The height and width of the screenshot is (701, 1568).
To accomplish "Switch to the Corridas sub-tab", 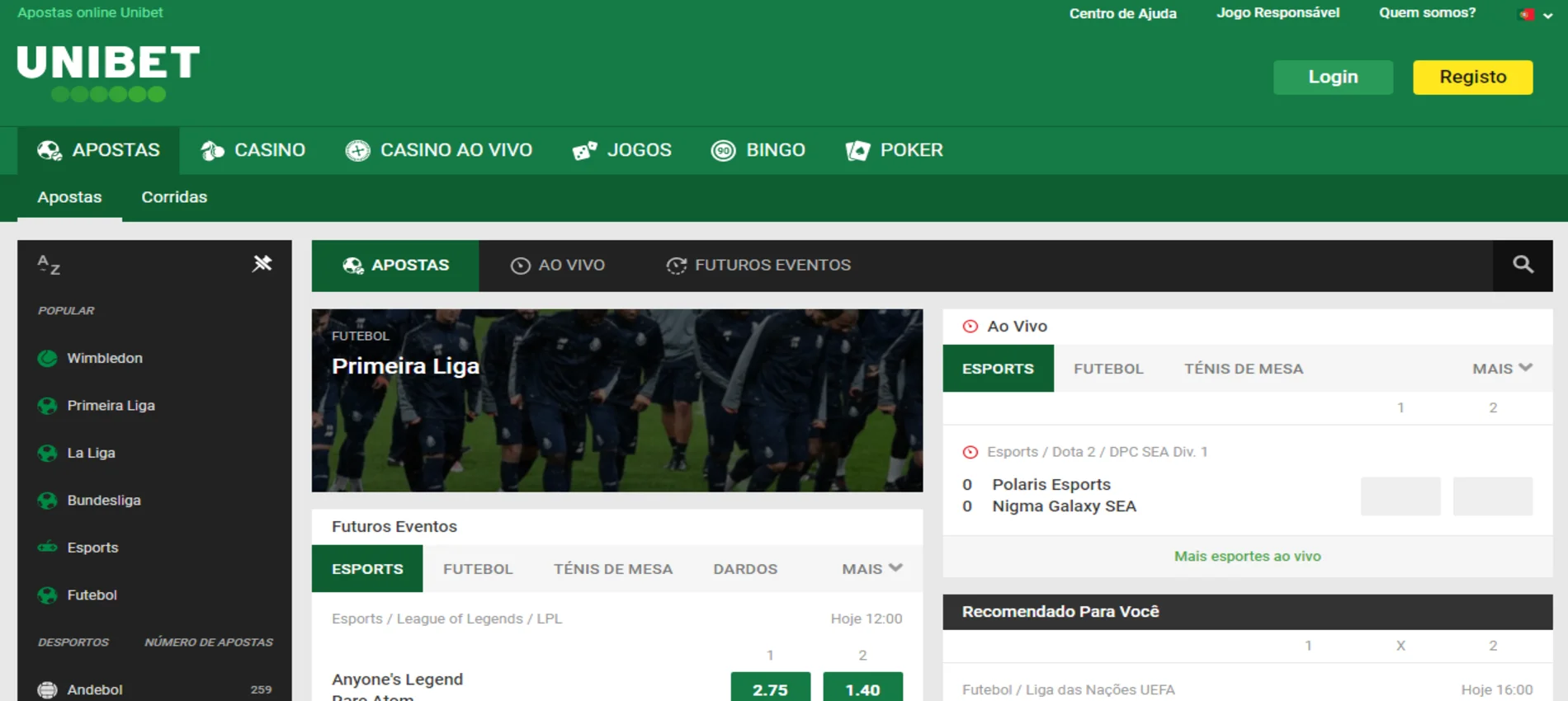I will [174, 197].
